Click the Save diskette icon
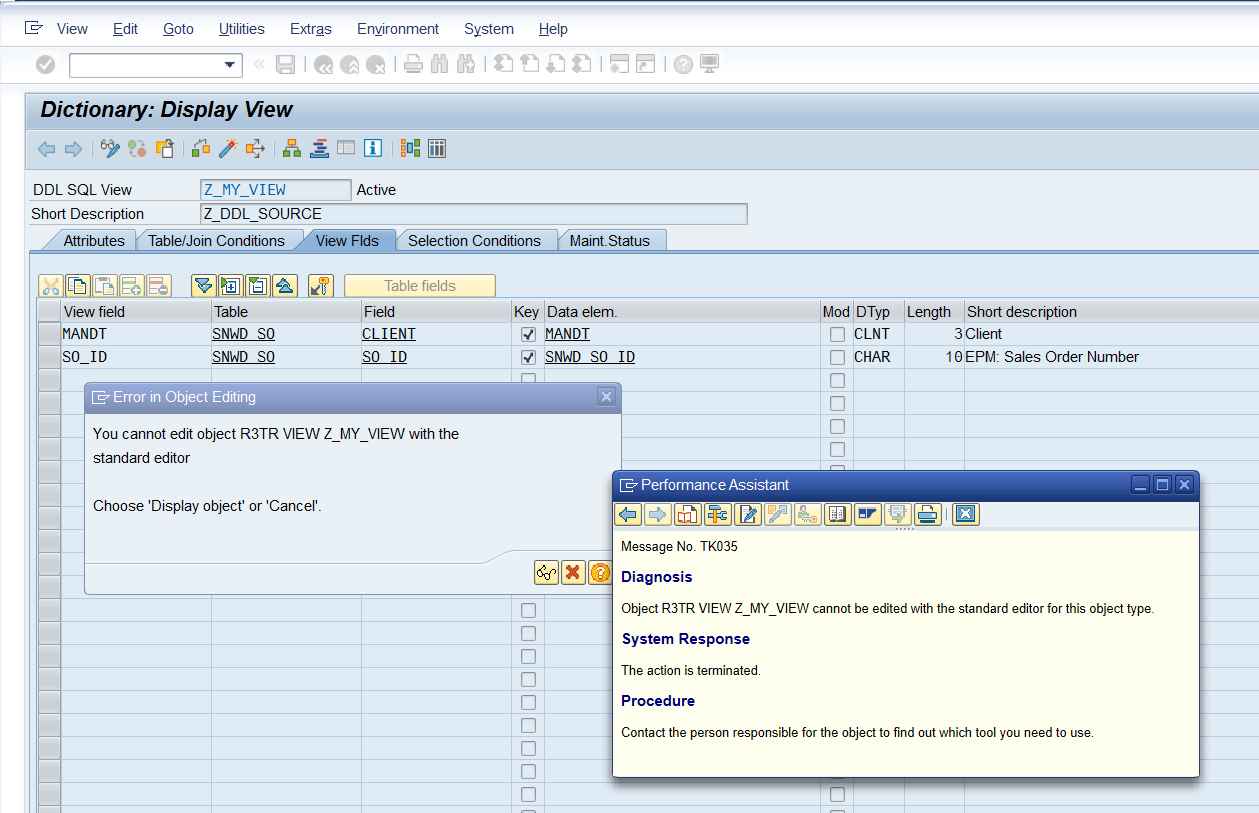Image resolution: width=1259 pixels, height=813 pixels. 286,65
